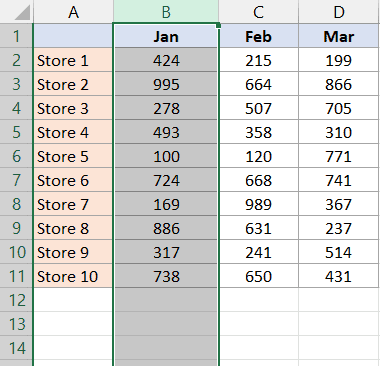Click the cell containing 317
Image resolution: width=380 pixels, height=366 pixels.
(166, 252)
